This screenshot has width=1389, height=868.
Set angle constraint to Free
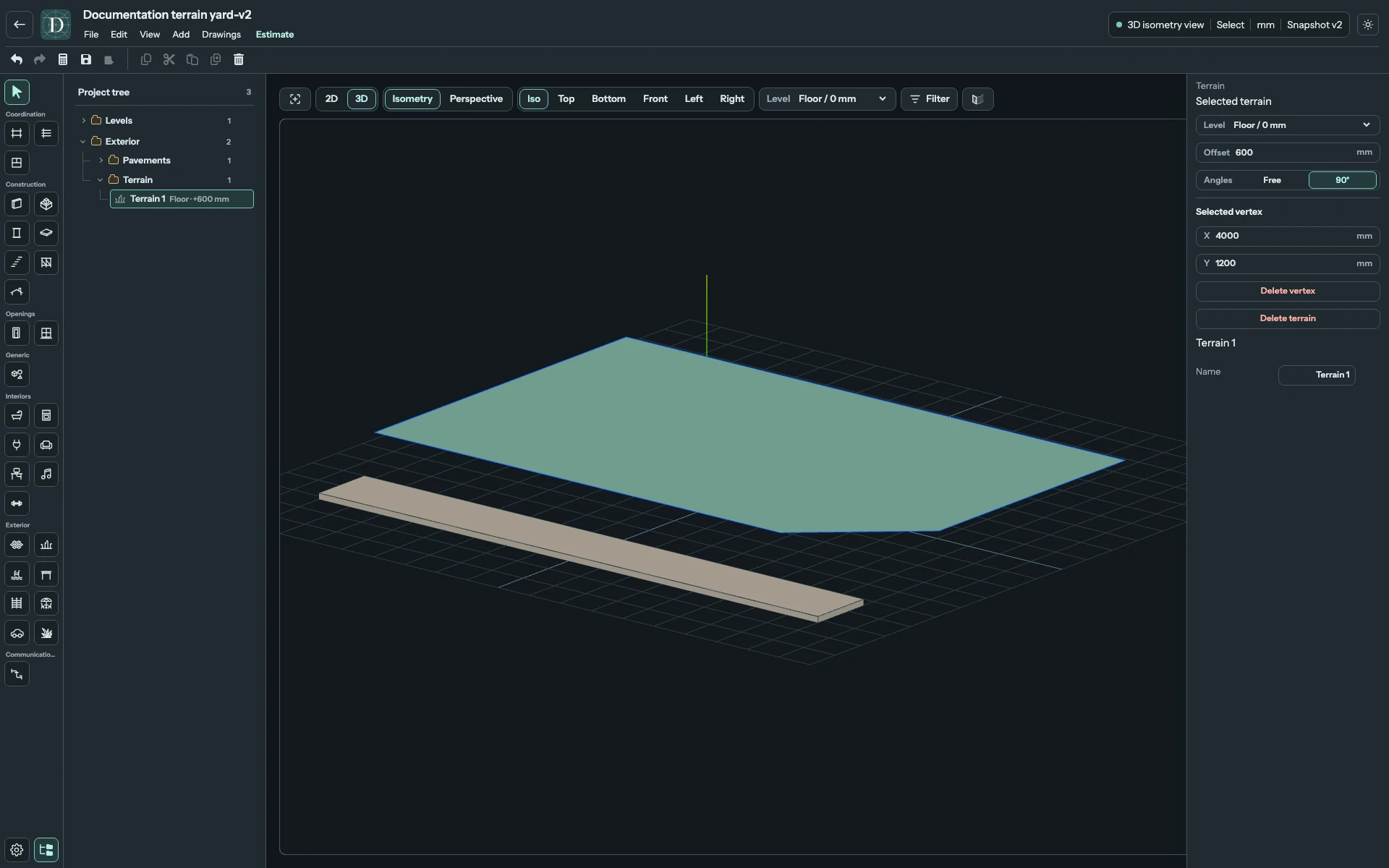pos(1272,180)
